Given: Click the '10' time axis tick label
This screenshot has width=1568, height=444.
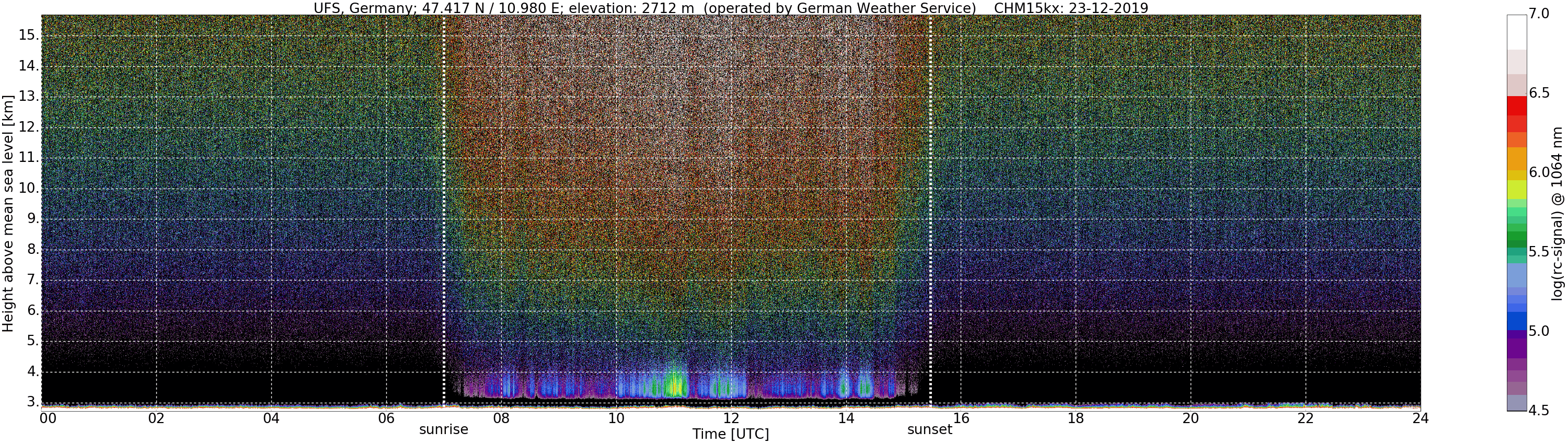Looking at the screenshot, I should click(x=616, y=418).
